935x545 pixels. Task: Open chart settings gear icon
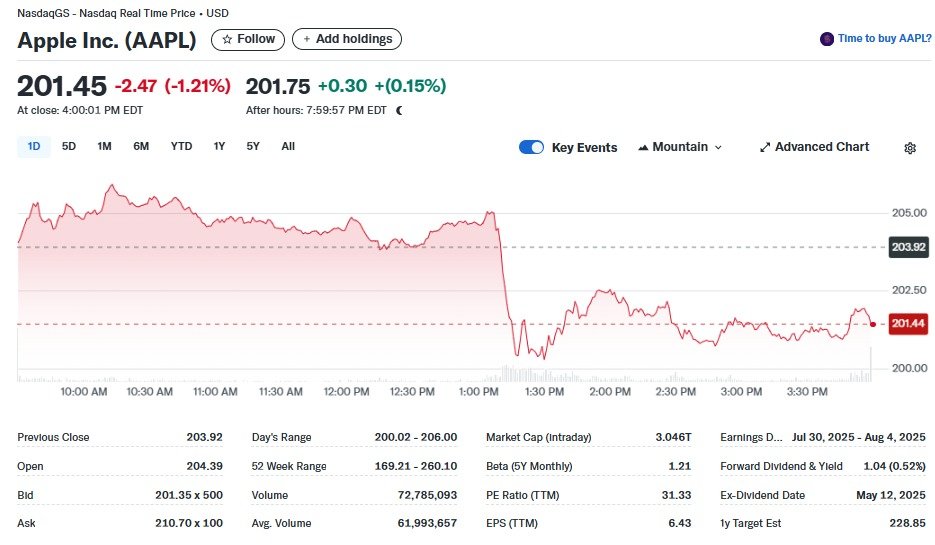(910, 148)
